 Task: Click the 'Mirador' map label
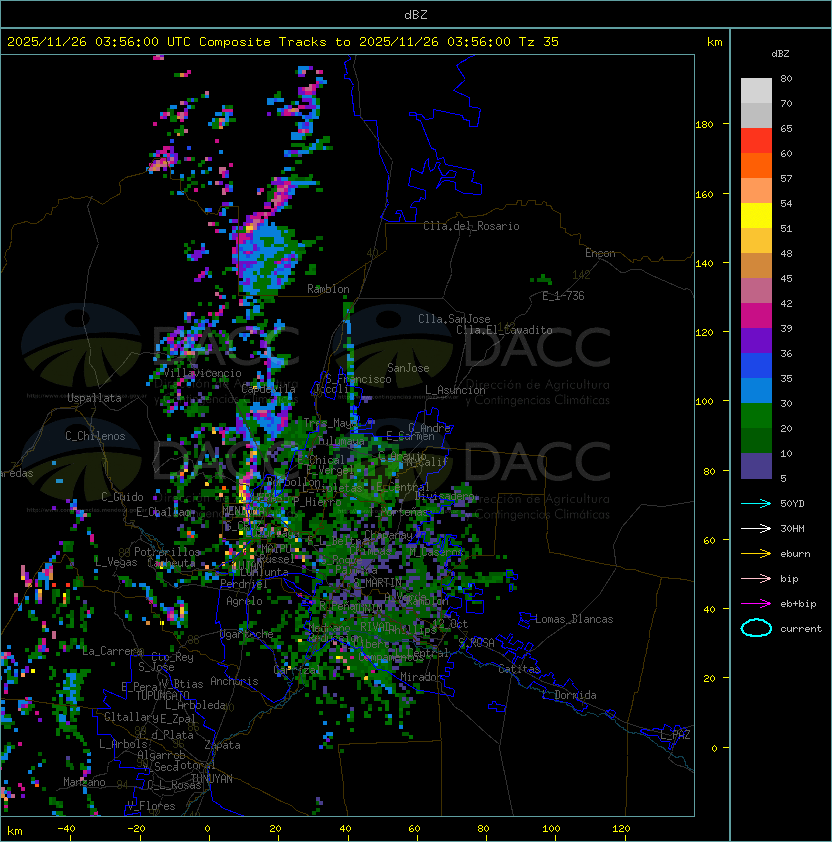421,677
